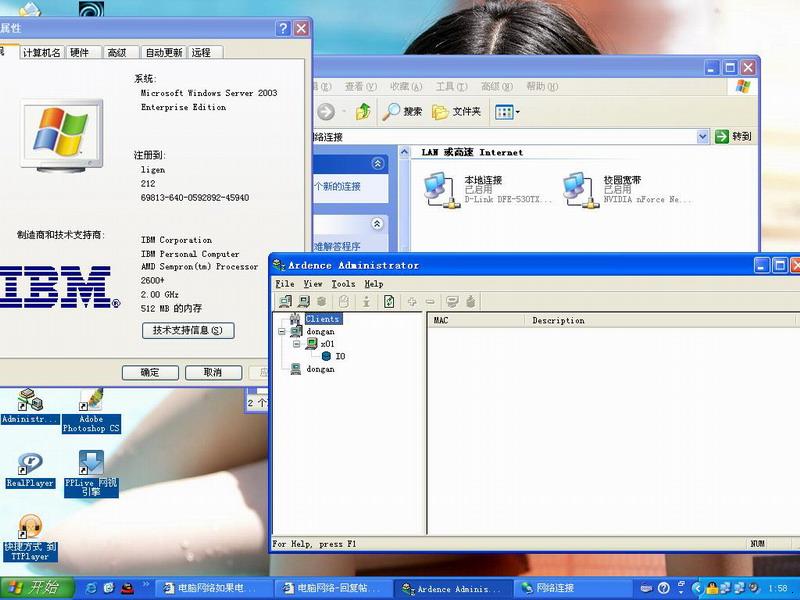Switch to the 硬件 hardware tab
The width and height of the screenshot is (800, 600).
pyautogui.click(x=79, y=53)
